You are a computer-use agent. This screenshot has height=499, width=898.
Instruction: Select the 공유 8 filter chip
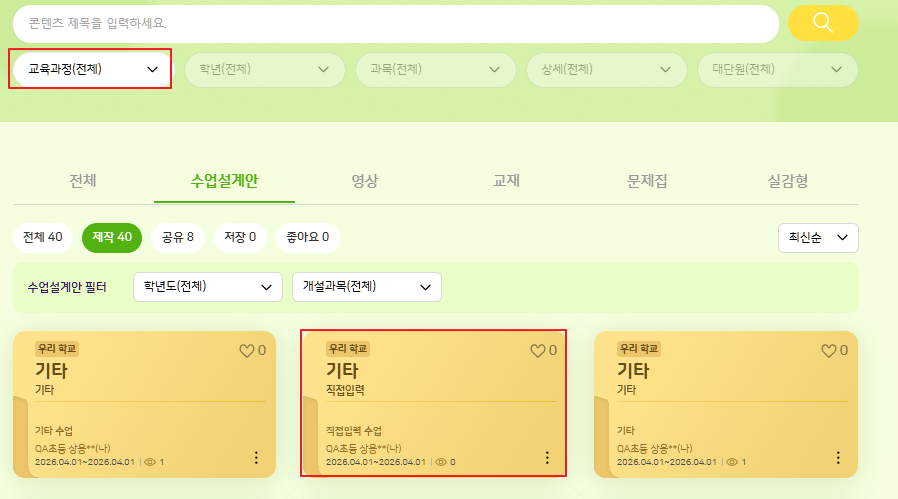(x=178, y=237)
